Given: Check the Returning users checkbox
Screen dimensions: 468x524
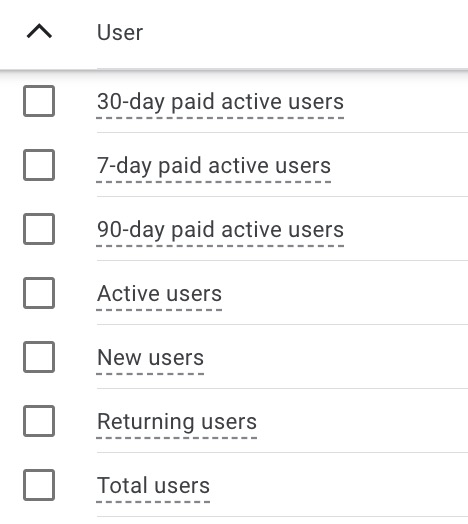Looking at the screenshot, I should coord(39,421).
